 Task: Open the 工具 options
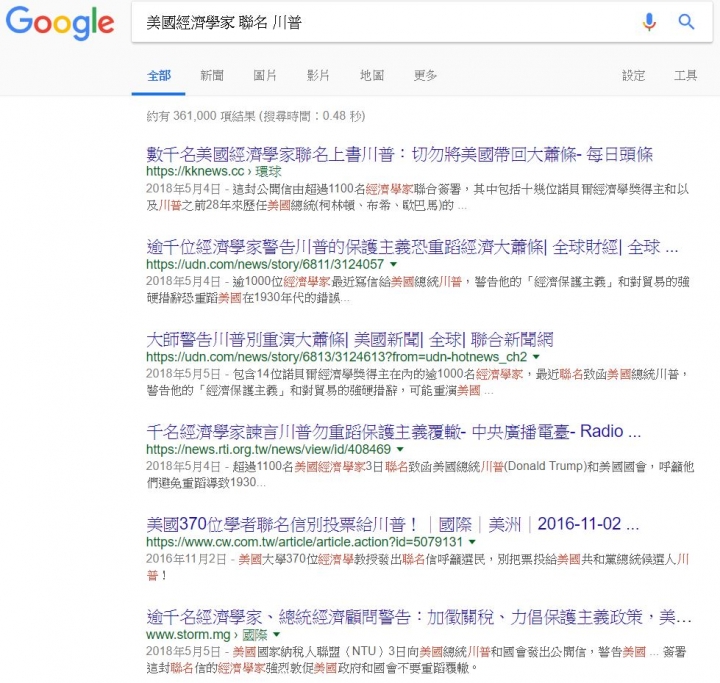point(686,75)
